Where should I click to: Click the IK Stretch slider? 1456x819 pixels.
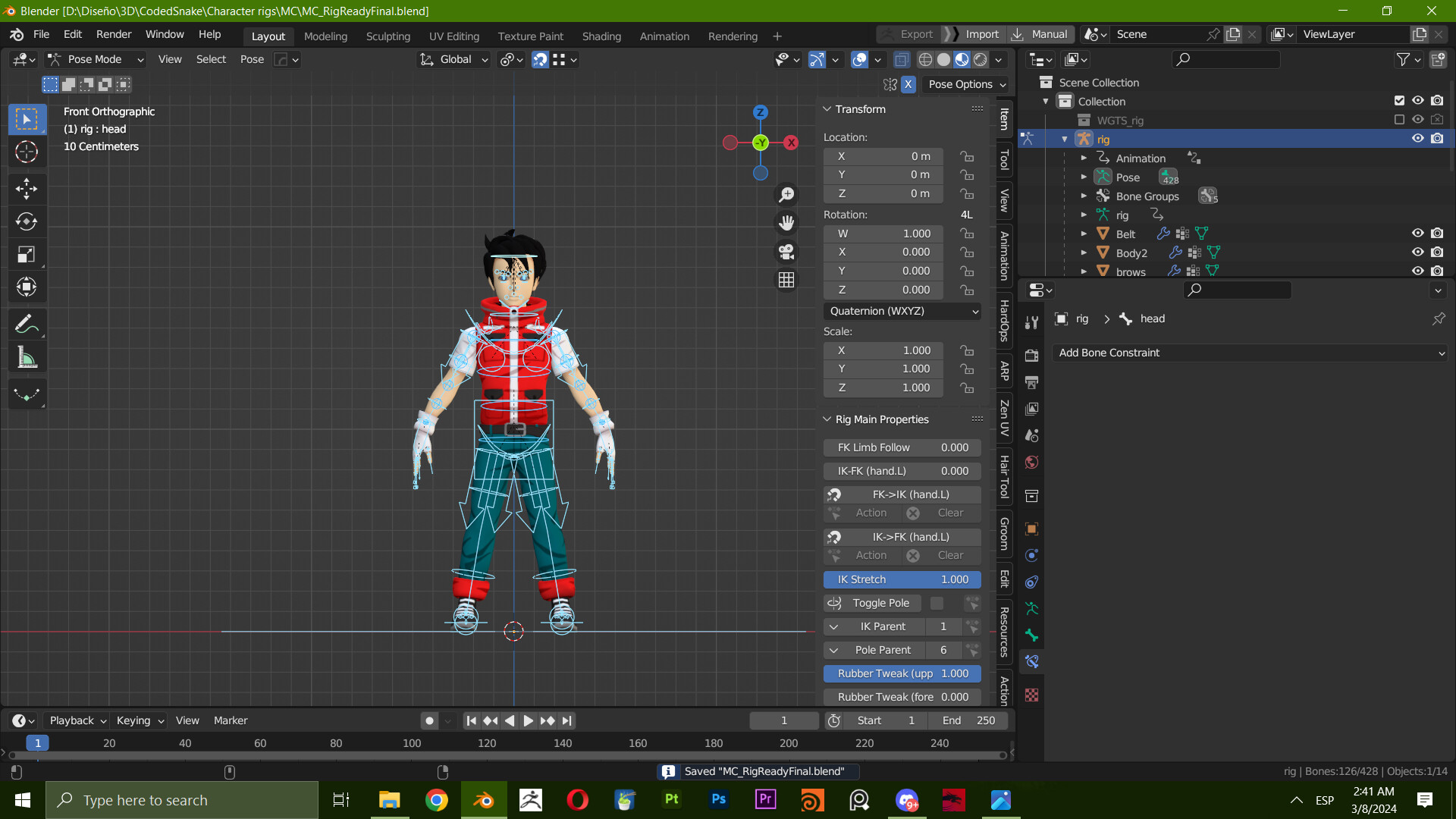pos(902,579)
